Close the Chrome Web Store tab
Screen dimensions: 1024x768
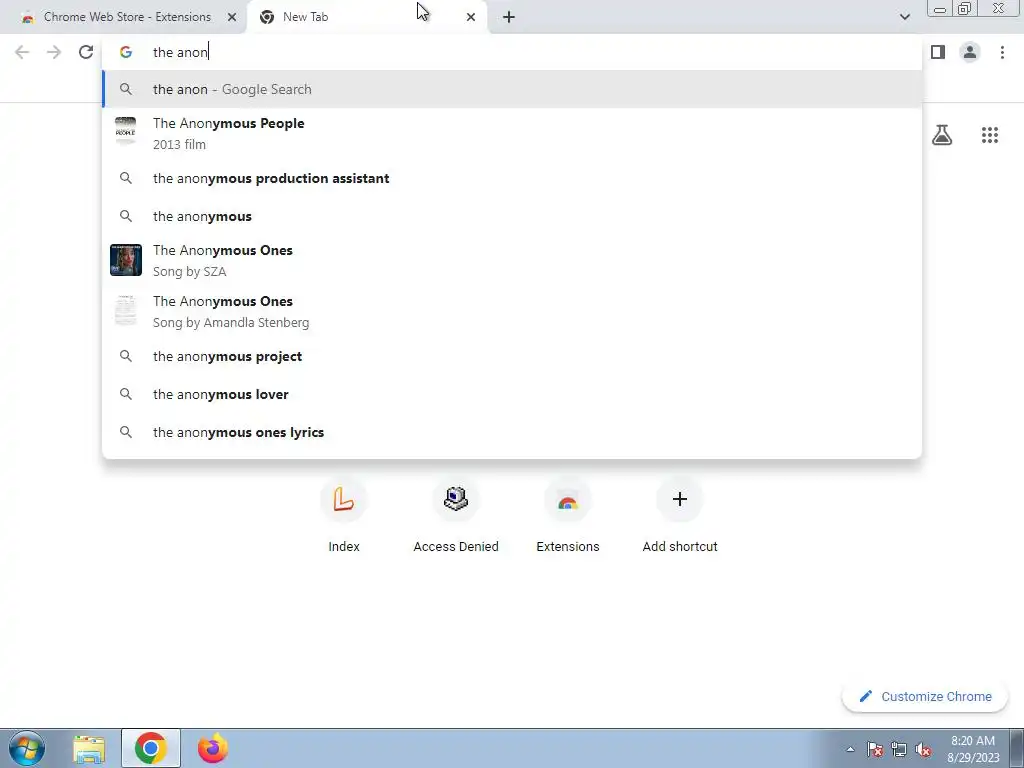tap(232, 17)
